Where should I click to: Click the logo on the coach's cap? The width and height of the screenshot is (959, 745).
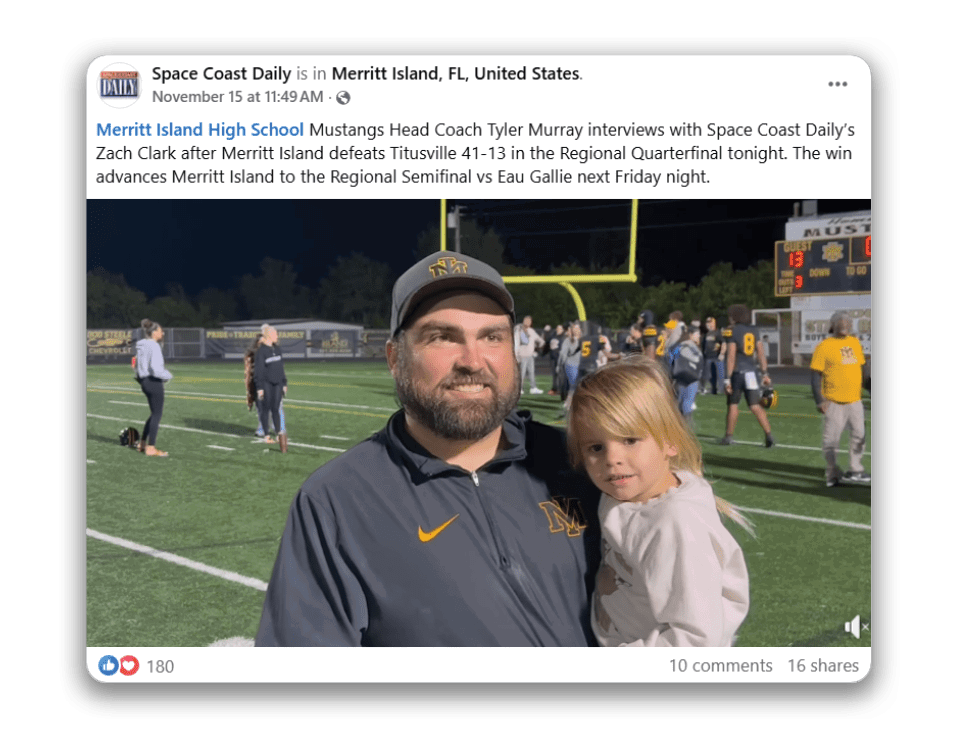point(448,266)
